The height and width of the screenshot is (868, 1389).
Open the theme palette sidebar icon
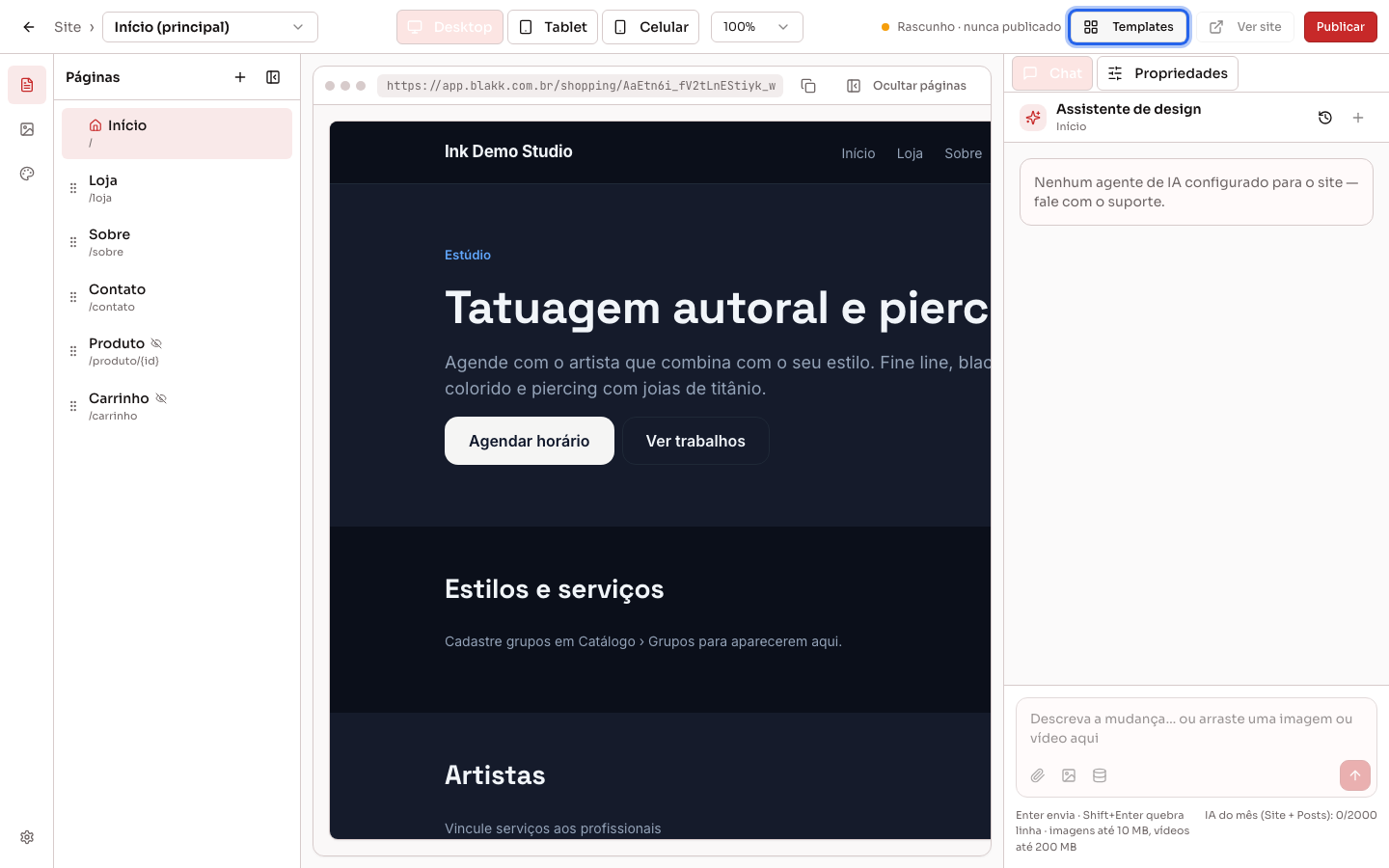(27, 174)
